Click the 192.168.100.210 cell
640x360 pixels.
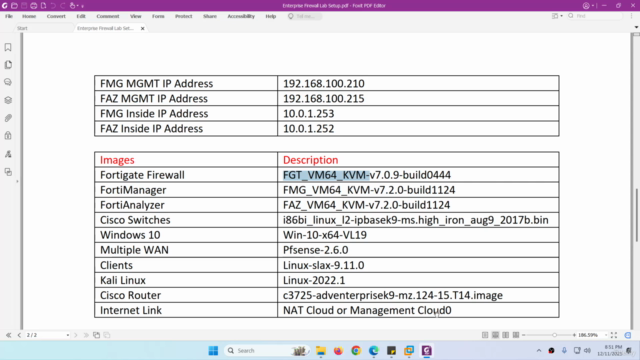(x=418, y=83)
